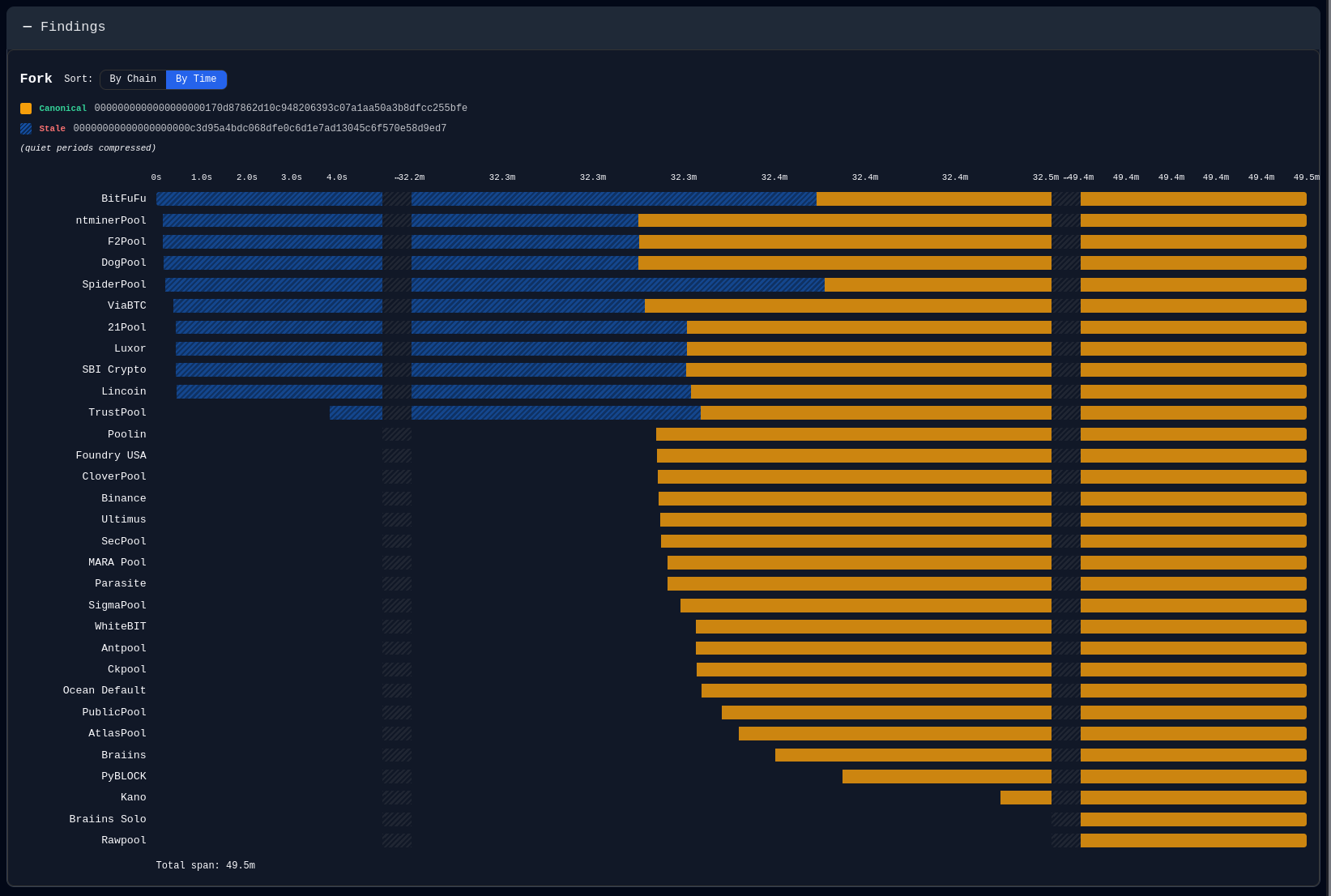
Task: Click the Poolin row label
Action: click(x=127, y=434)
